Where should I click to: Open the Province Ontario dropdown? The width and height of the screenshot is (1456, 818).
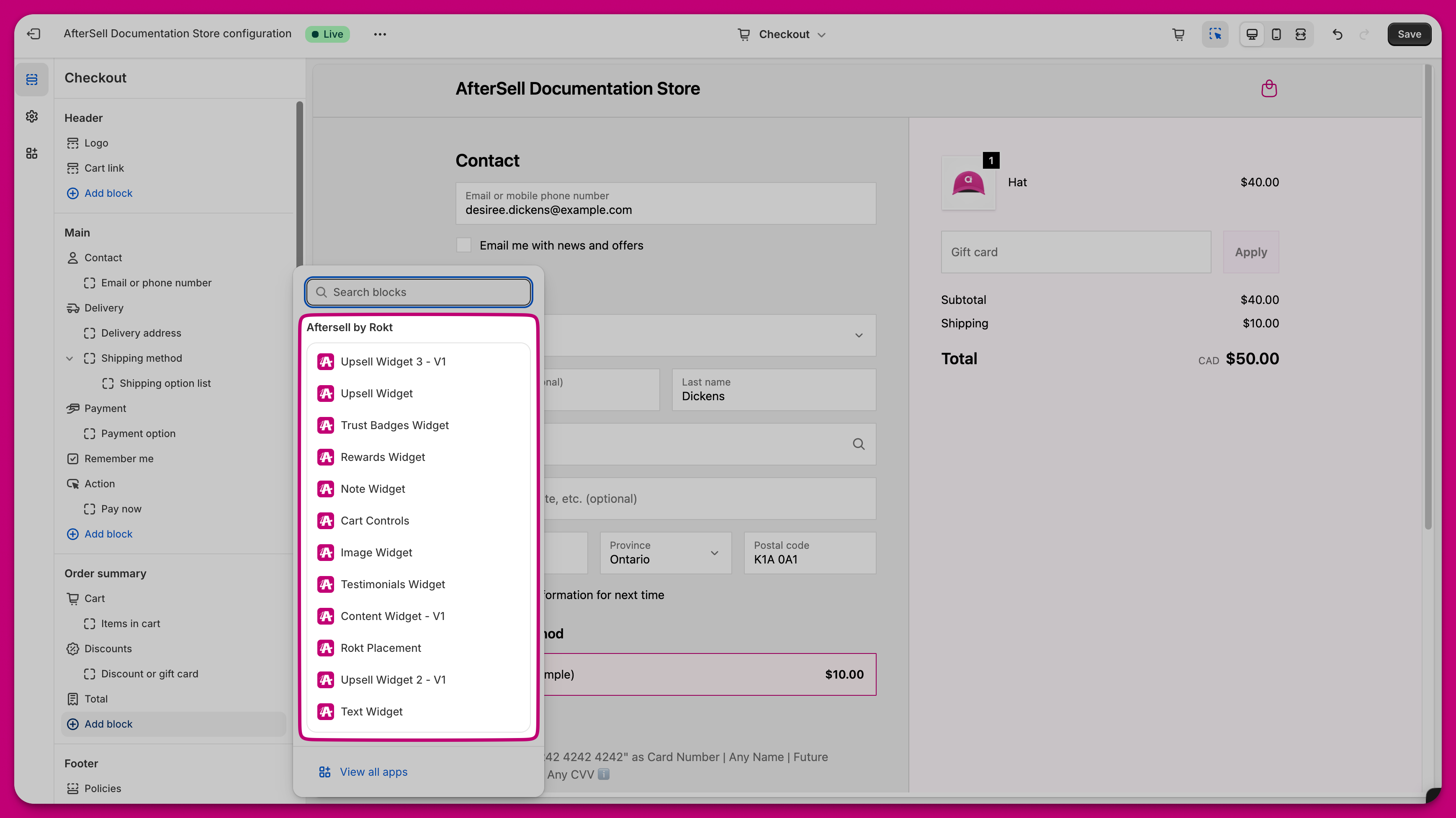click(x=665, y=553)
